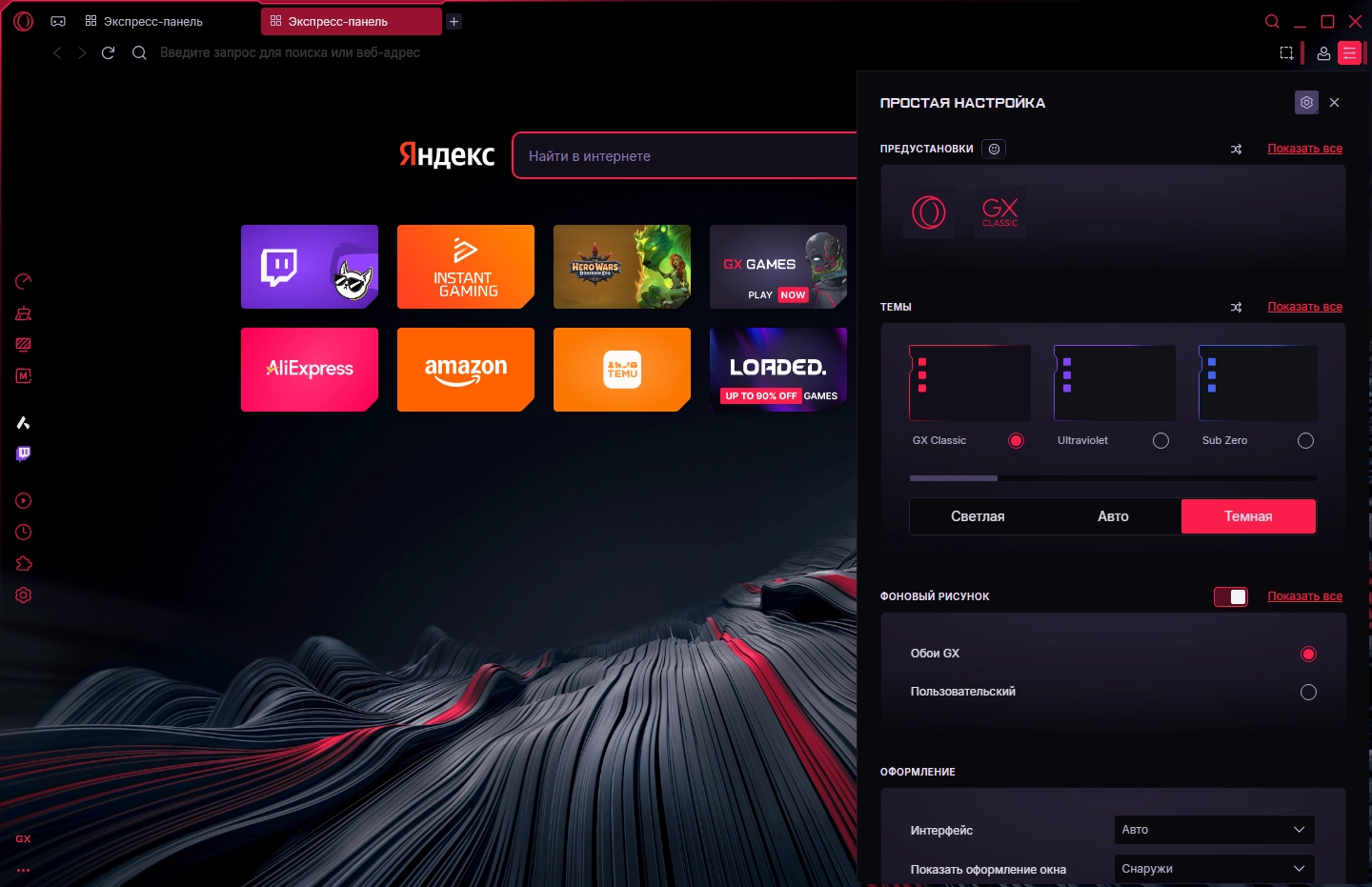Open a new tab with the plus button

pyautogui.click(x=454, y=21)
